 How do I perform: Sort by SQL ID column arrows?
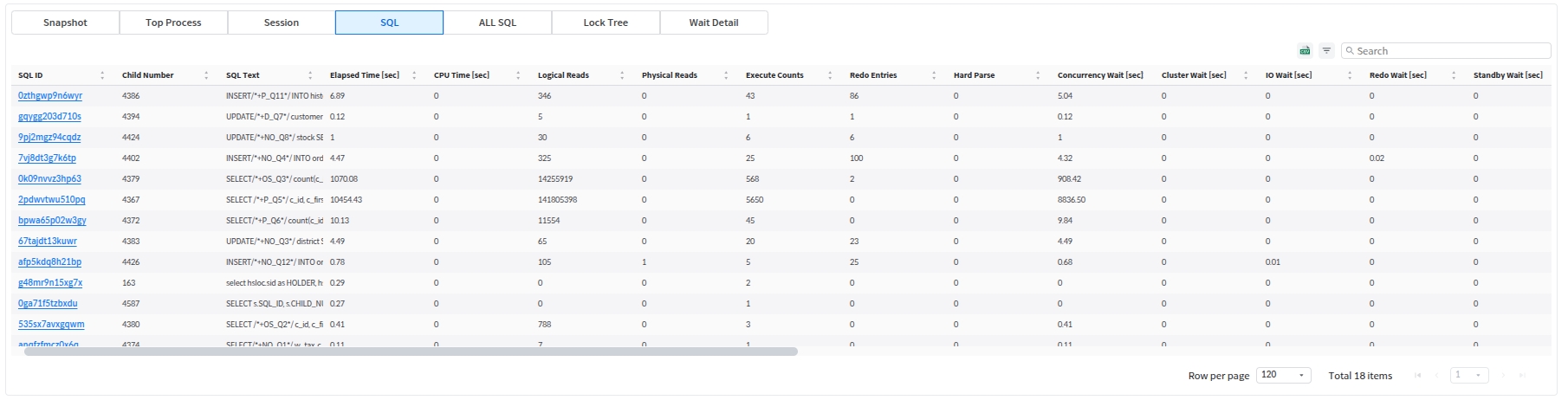[102, 75]
